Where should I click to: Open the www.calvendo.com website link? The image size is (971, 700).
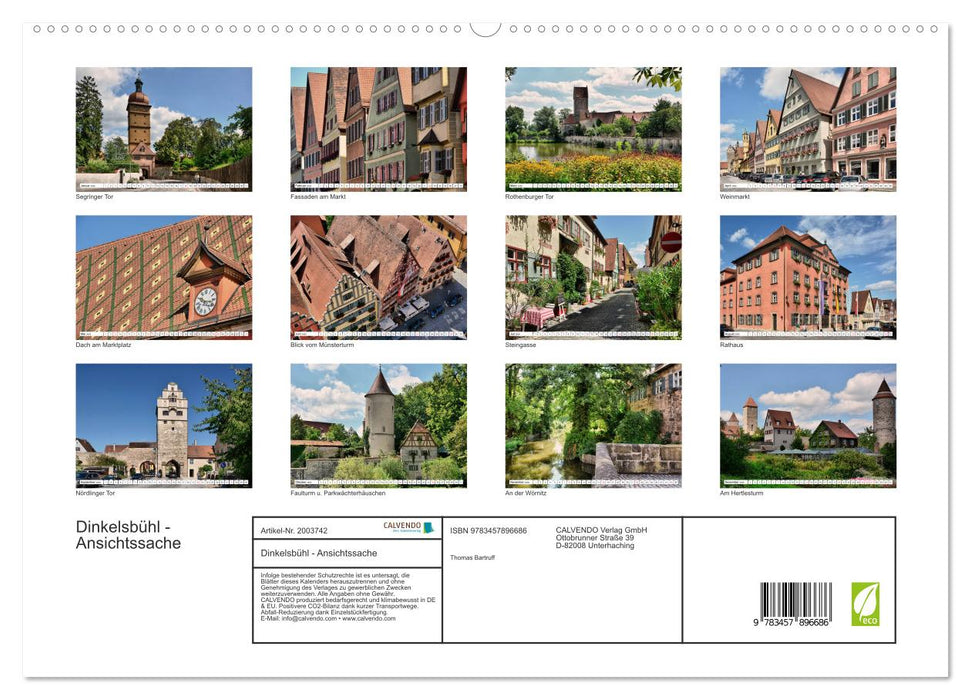(370, 618)
